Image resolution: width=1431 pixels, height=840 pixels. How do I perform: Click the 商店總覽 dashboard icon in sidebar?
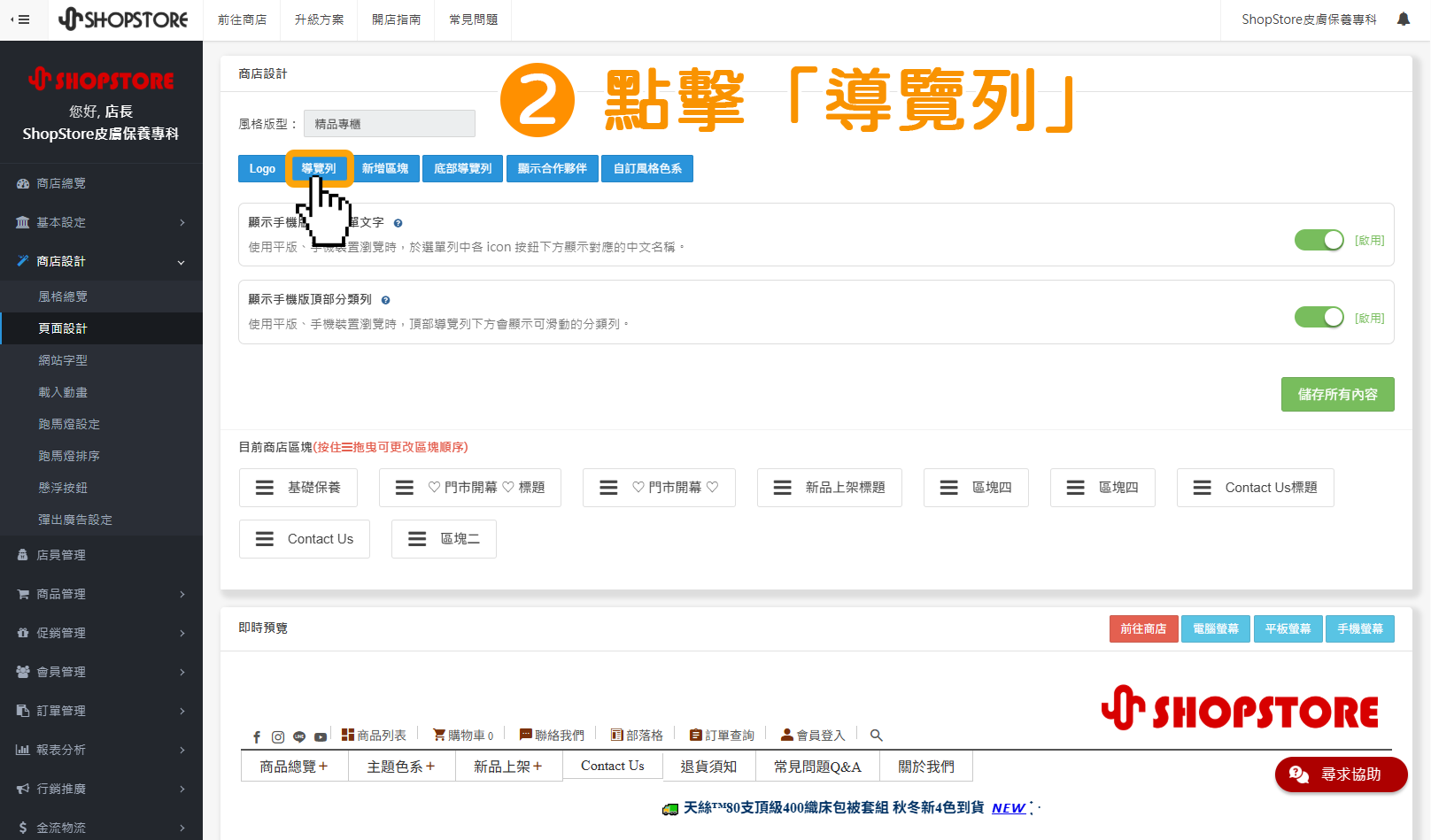(23, 184)
